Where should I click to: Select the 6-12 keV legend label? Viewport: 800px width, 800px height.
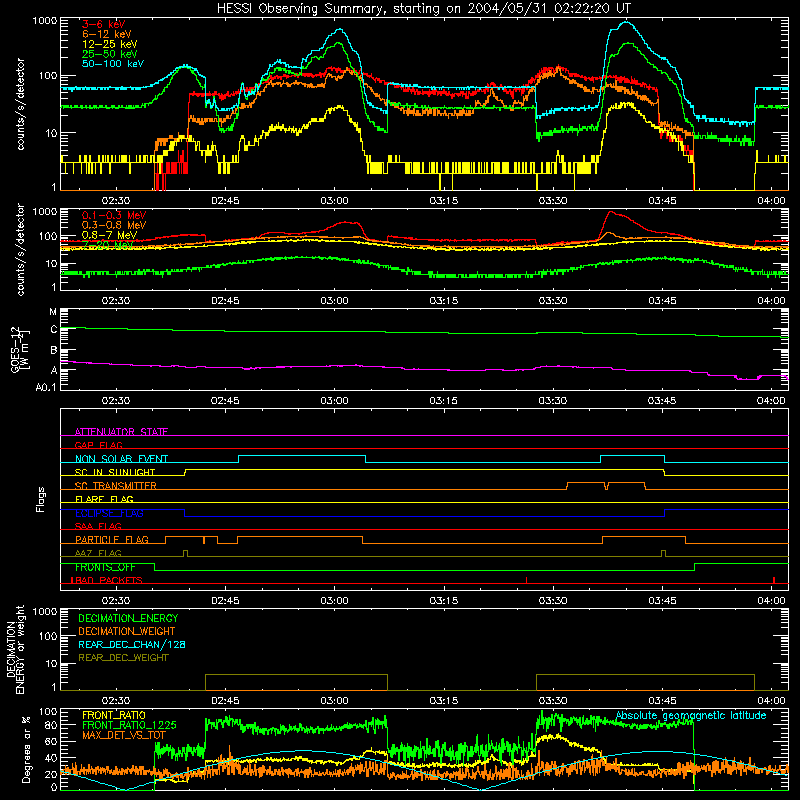pyautogui.click(x=107, y=34)
